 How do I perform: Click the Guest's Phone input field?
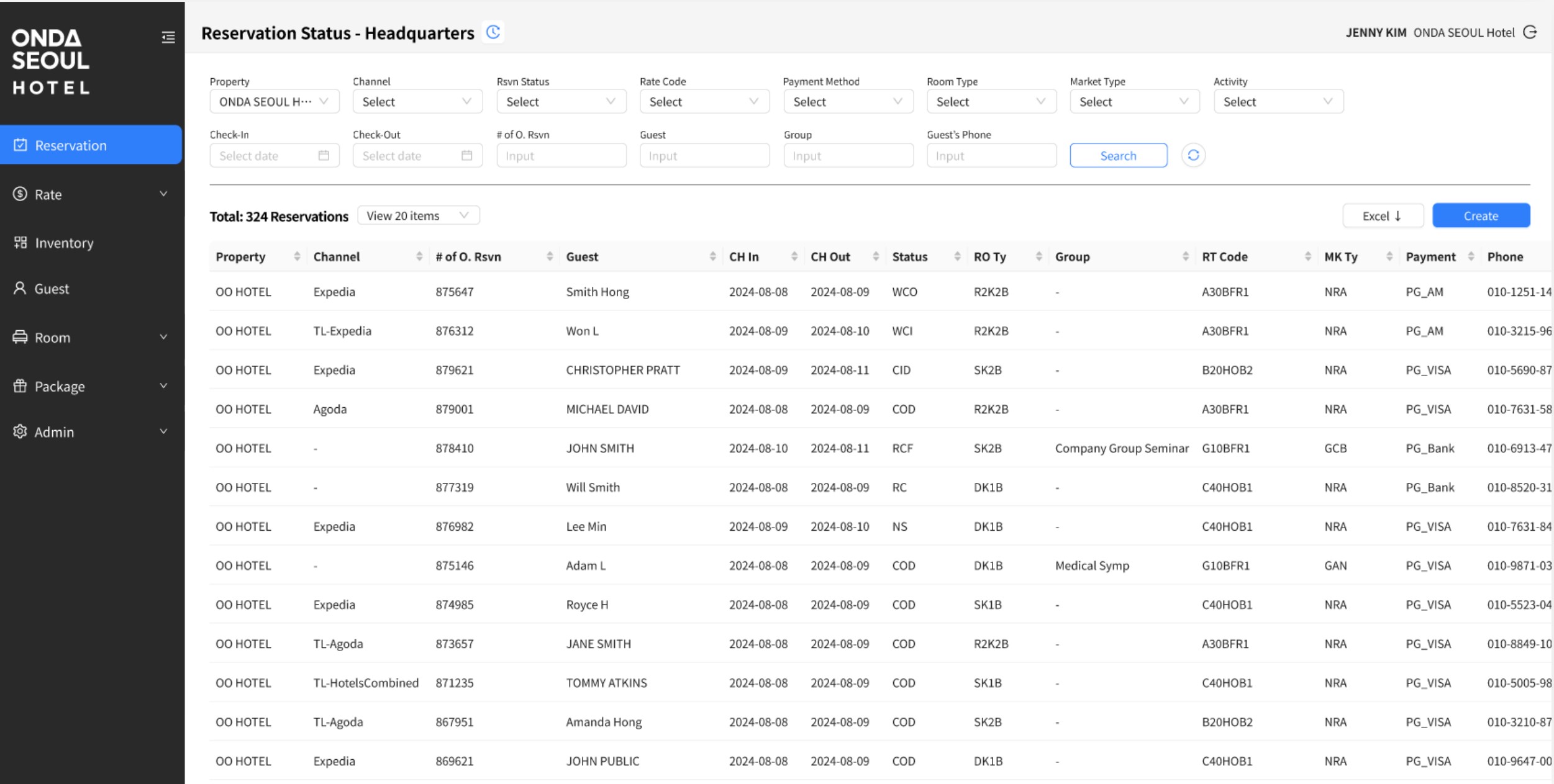pos(991,155)
